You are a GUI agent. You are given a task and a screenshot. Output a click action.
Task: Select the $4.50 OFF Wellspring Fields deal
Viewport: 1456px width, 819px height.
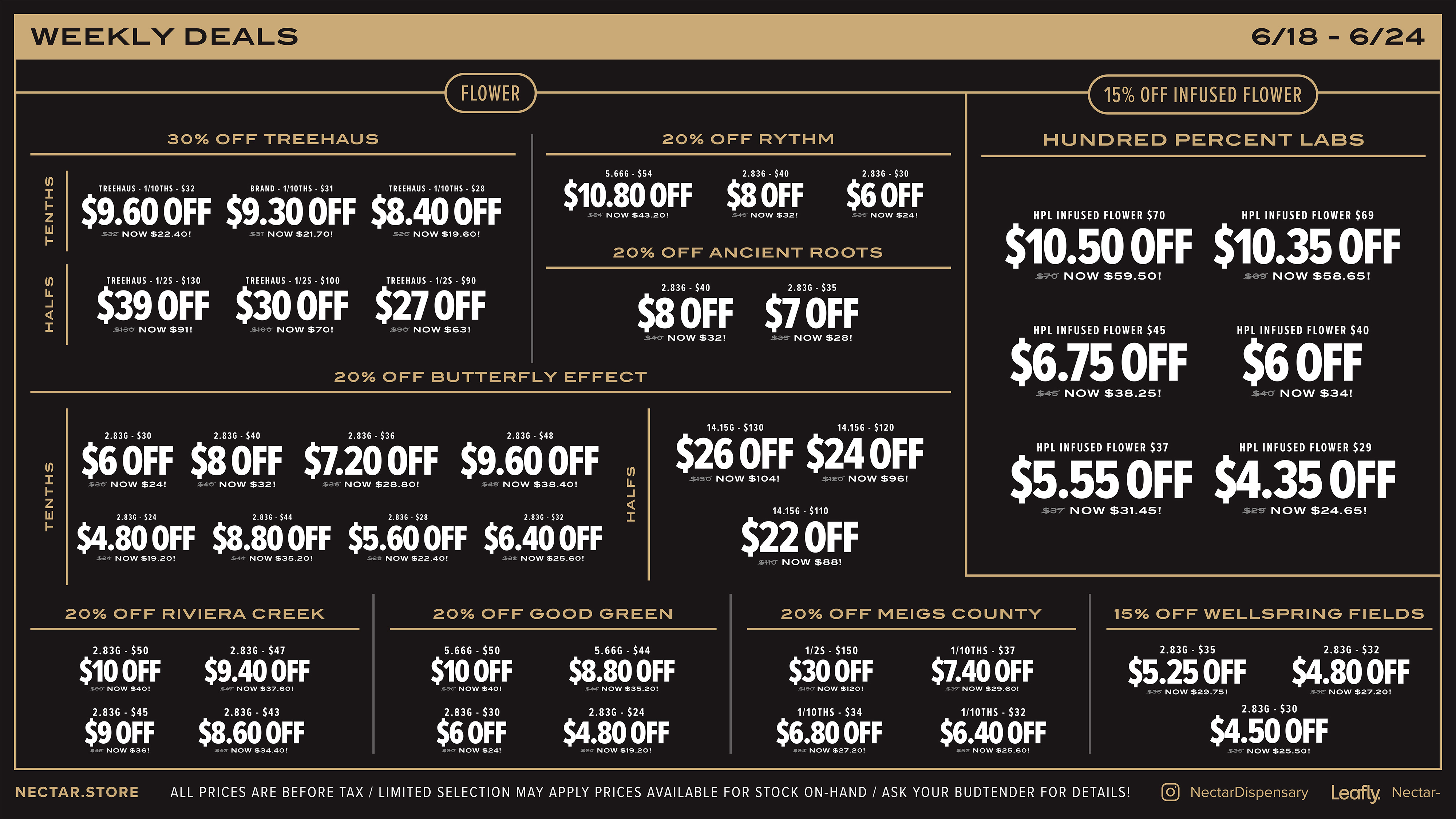pos(1269,730)
